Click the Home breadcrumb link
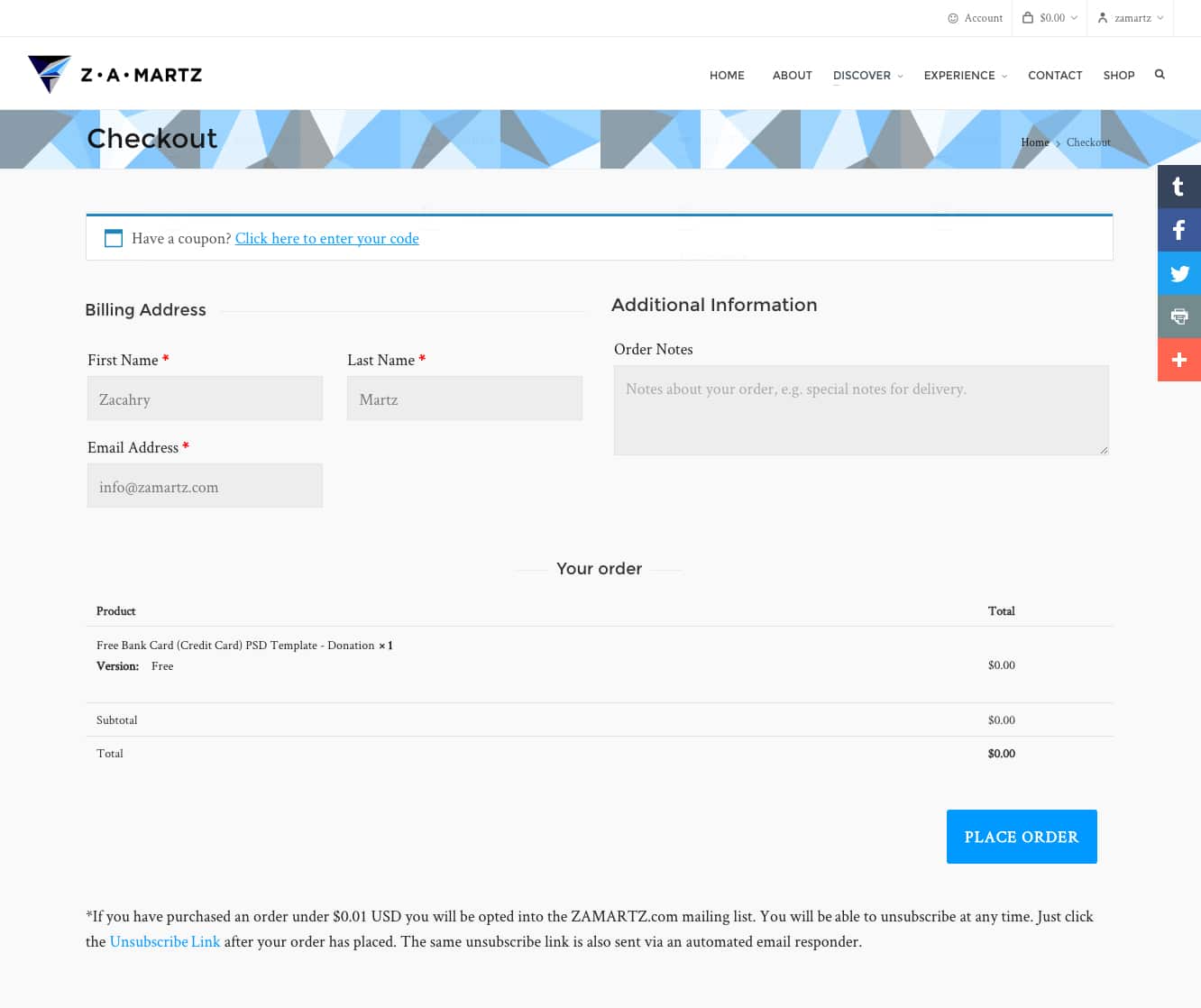1201x1008 pixels. [x=1034, y=142]
